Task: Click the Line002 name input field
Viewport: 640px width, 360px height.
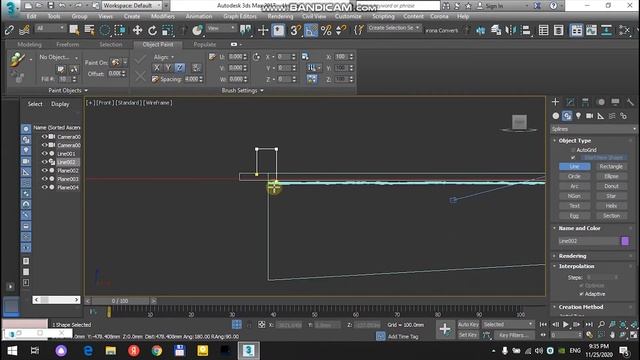Action: 588,241
